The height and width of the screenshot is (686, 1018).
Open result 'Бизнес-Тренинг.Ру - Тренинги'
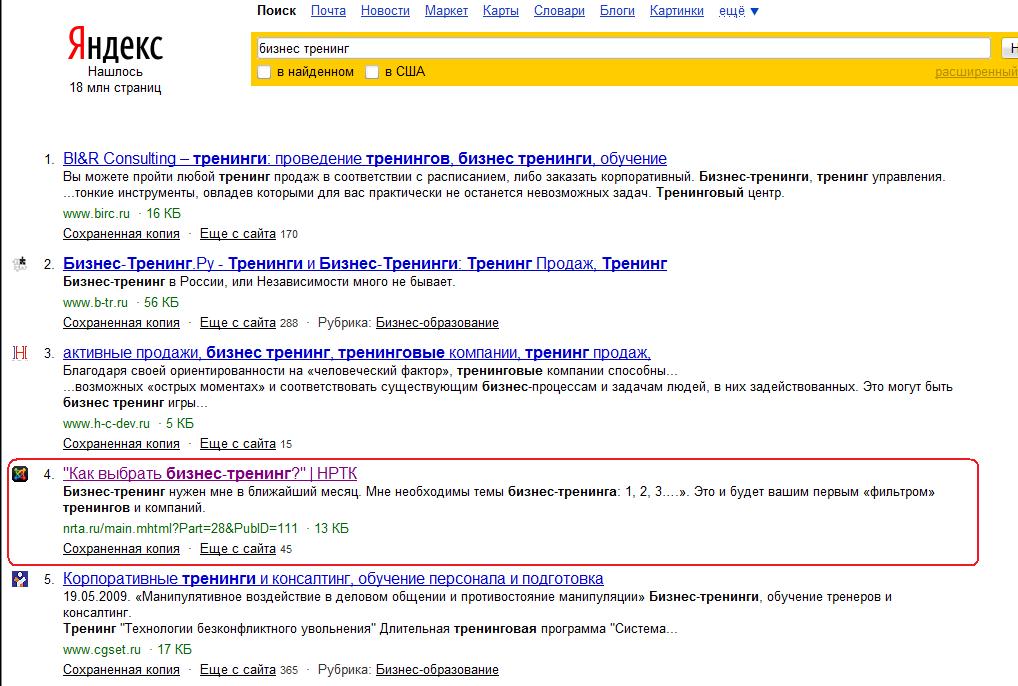(365, 263)
